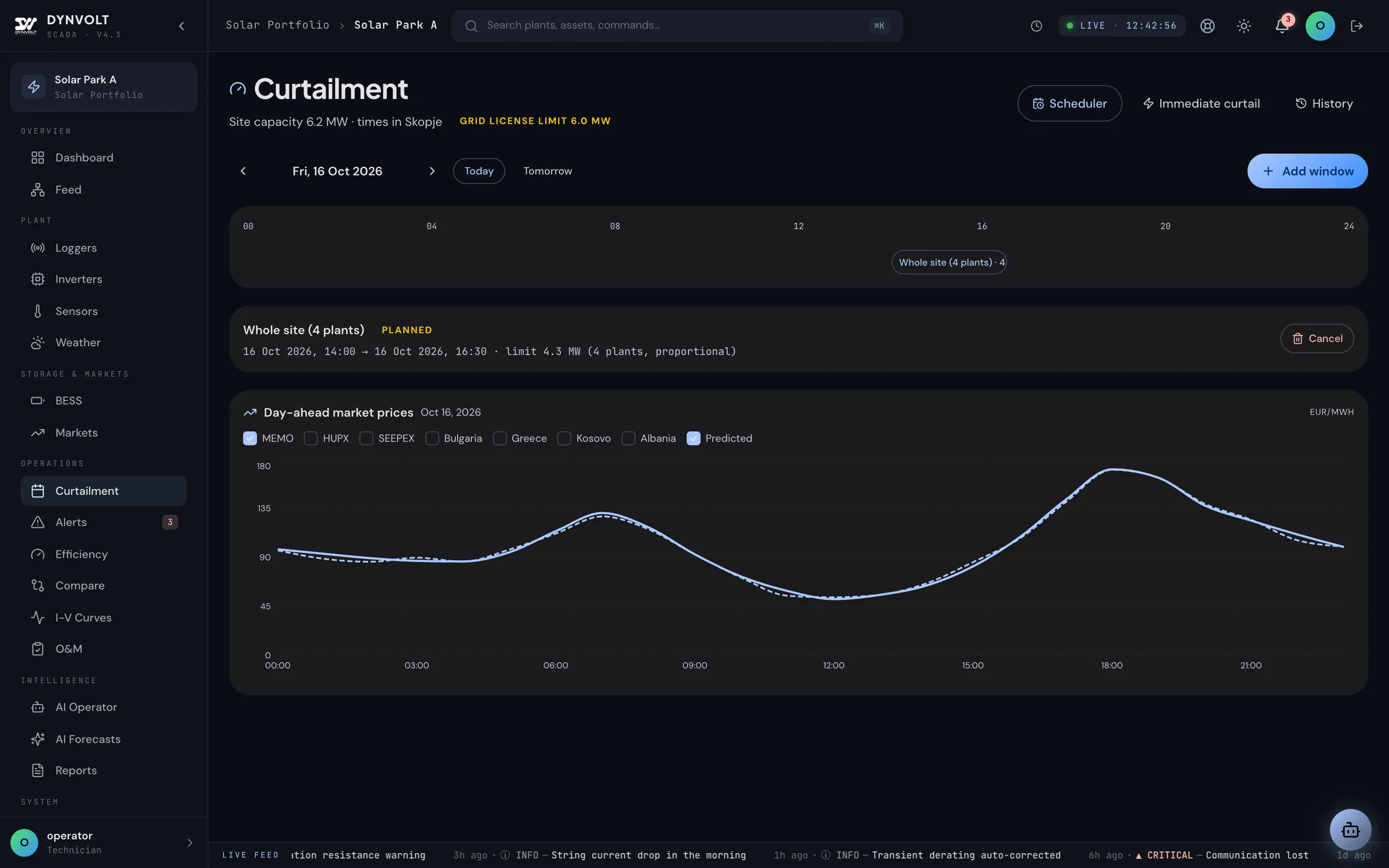Switch to the Scheduler tab
The height and width of the screenshot is (868, 1389).
point(1070,103)
